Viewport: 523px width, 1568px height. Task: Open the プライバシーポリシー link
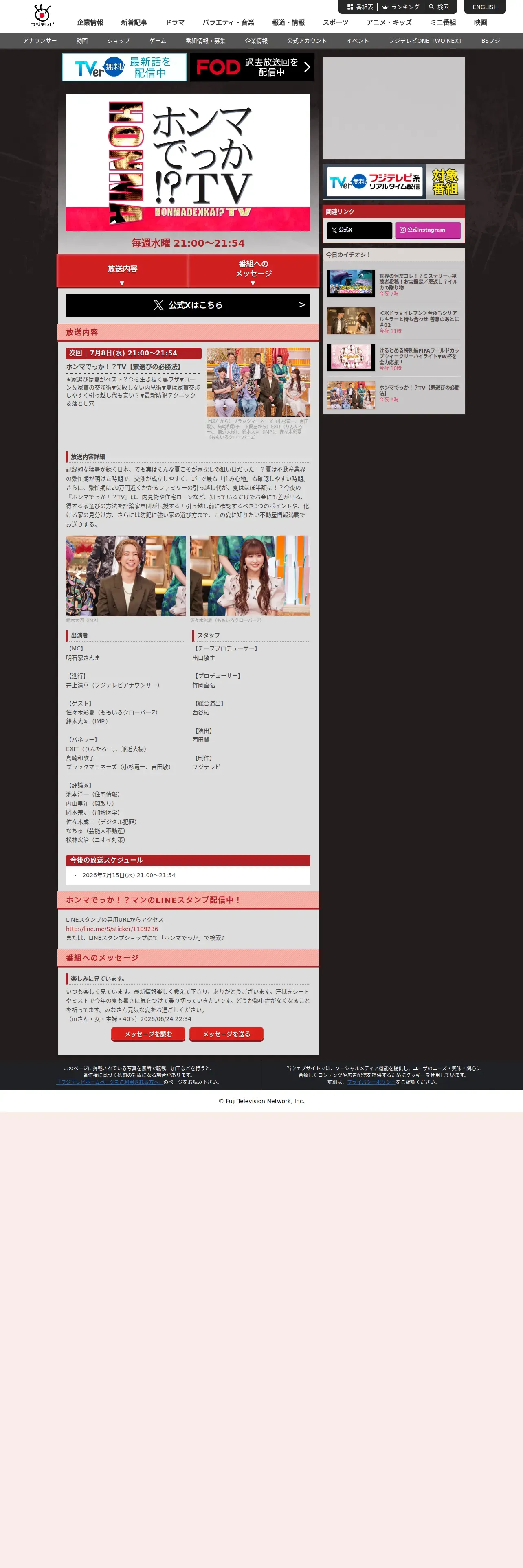371,1082
